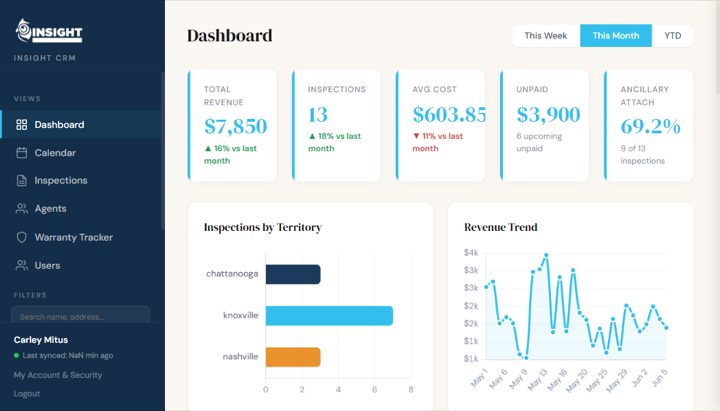
Task: Click the Insight logo in the sidebar
Action: 49,31
